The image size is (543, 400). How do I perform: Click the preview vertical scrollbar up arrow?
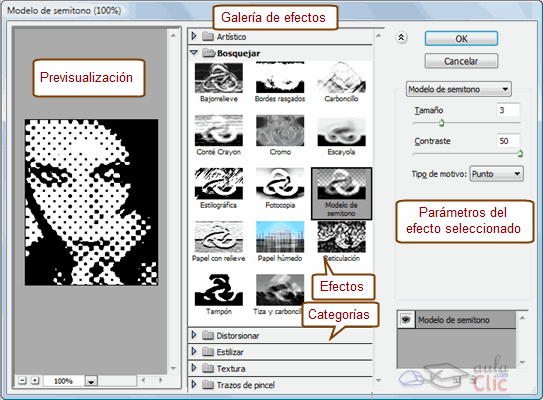coord(173,36)
